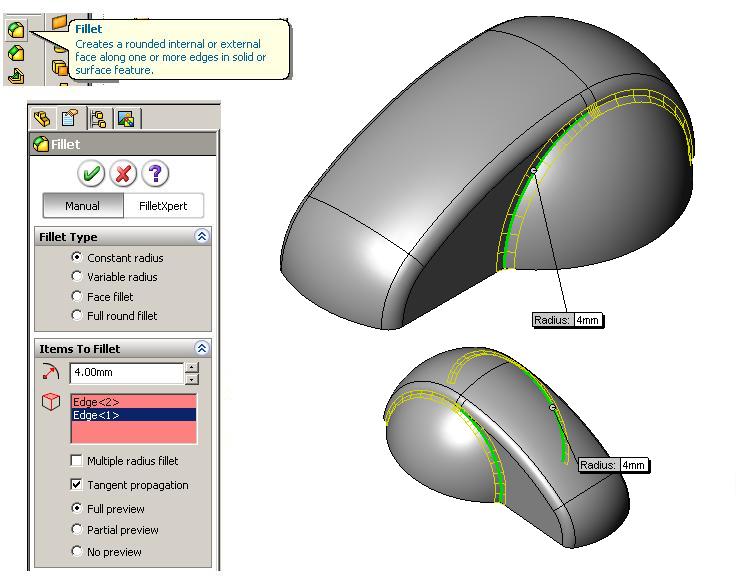Screen dimensions: 738x576
Task: Click the radius icon beside 4.00mm field
Action: [51, 372]
